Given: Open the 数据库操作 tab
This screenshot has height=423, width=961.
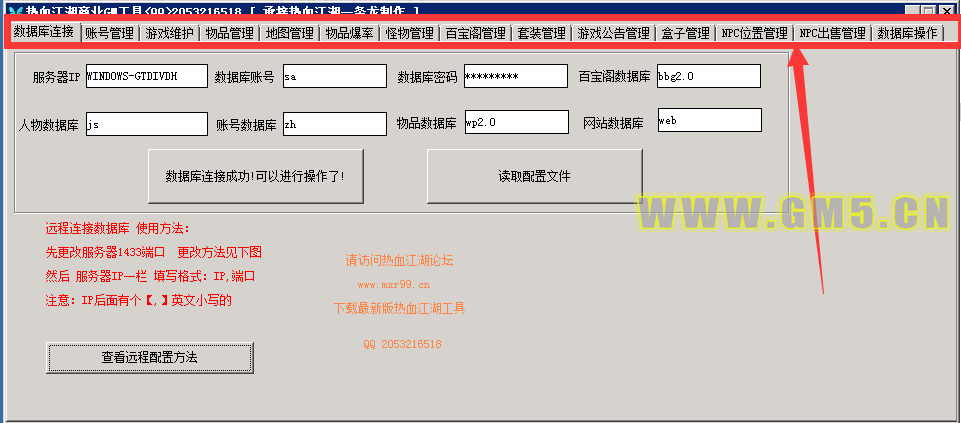Looking at the screenshot, I should tap(907, 33).
